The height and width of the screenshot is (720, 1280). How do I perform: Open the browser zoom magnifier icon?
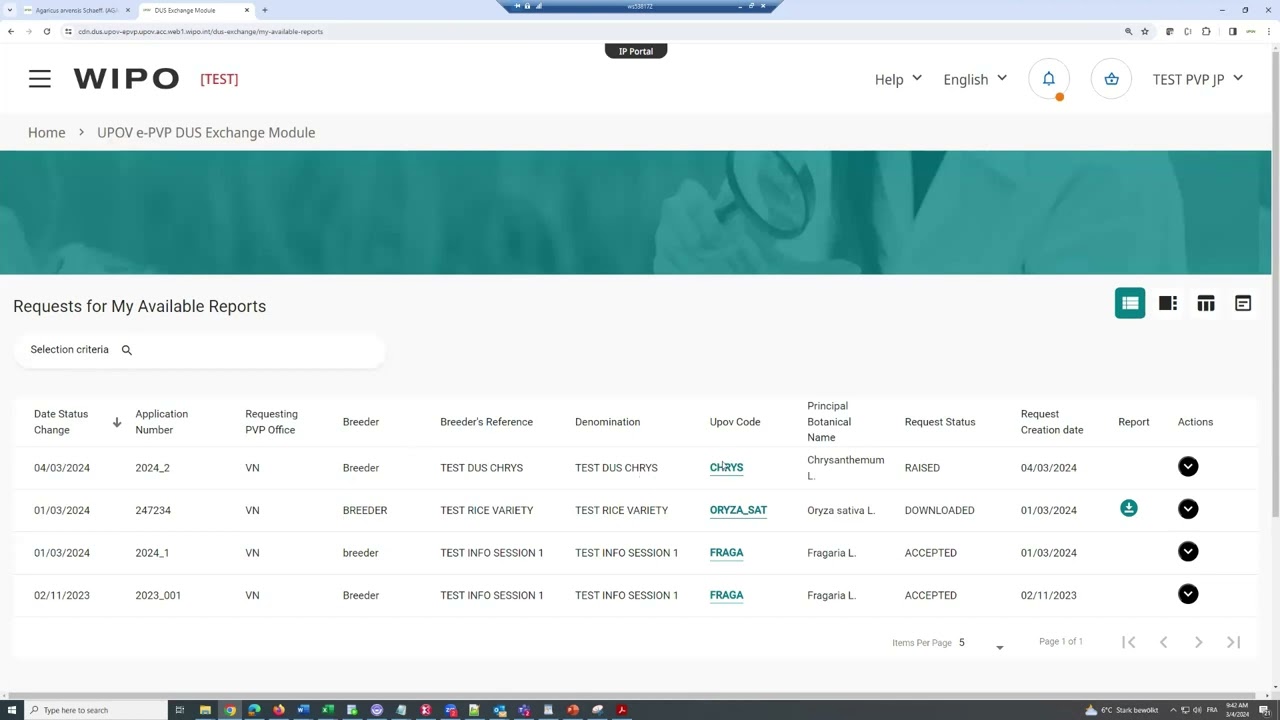[1129, 31]
